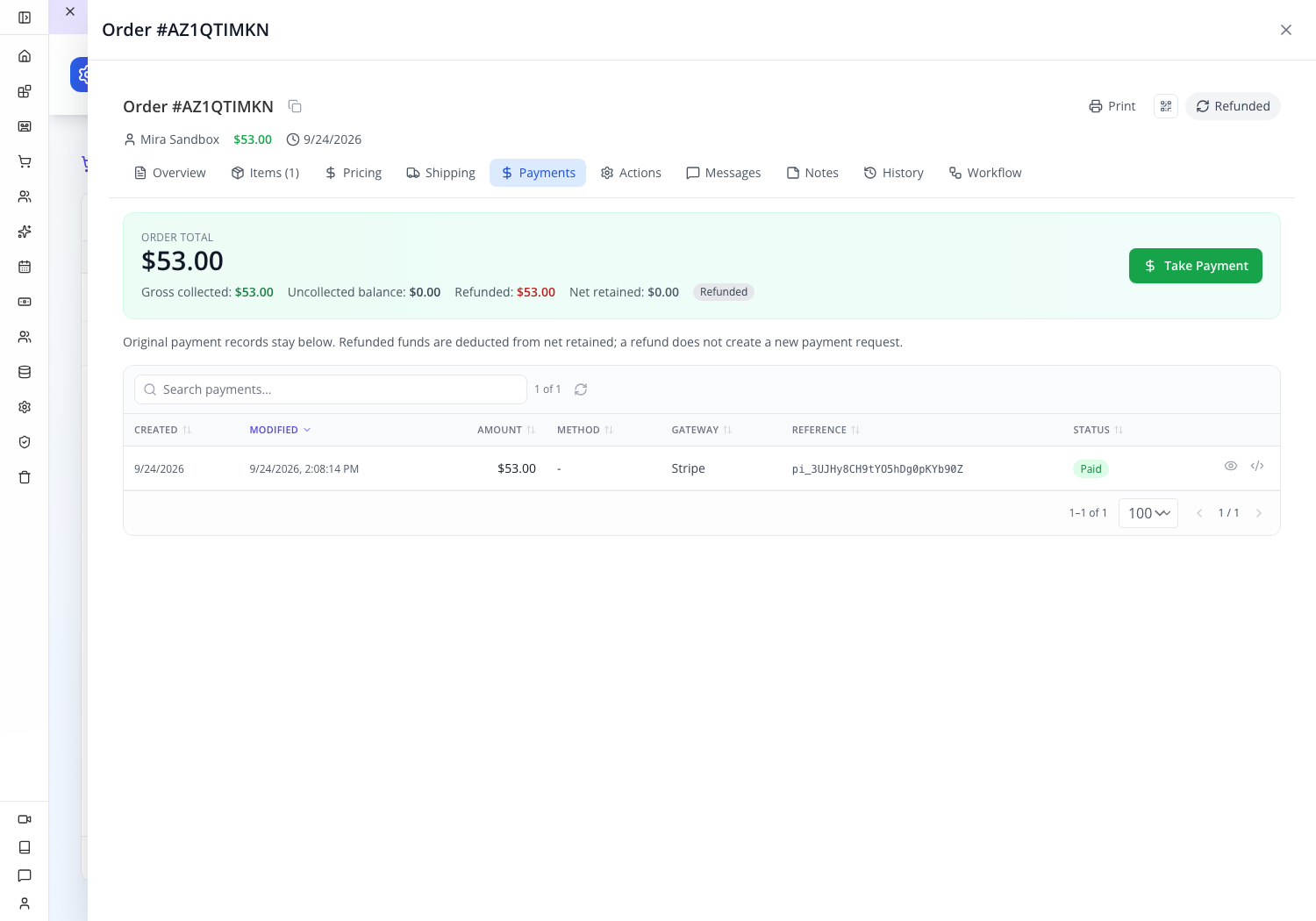Print the order

tap(1112, 106)
